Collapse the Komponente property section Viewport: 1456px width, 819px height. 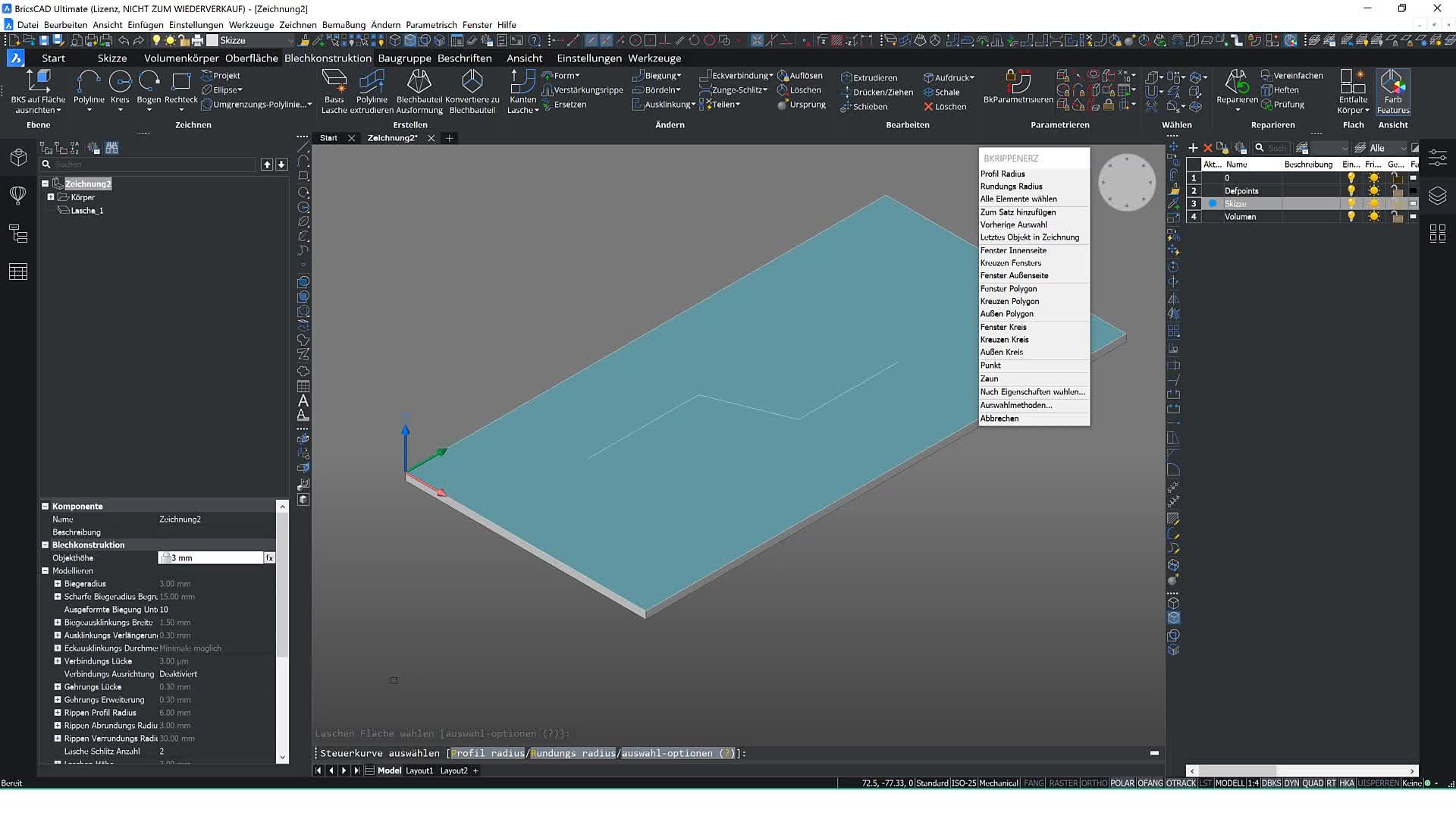point(45,507)
